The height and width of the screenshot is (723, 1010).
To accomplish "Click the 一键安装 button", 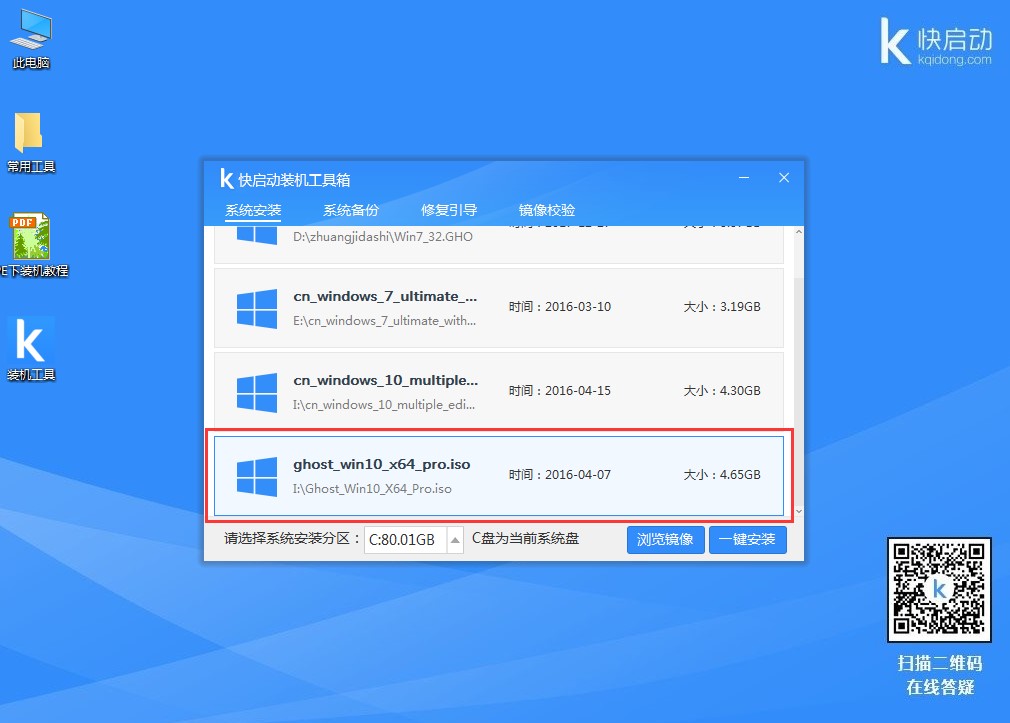I will [x=747, y=539].
